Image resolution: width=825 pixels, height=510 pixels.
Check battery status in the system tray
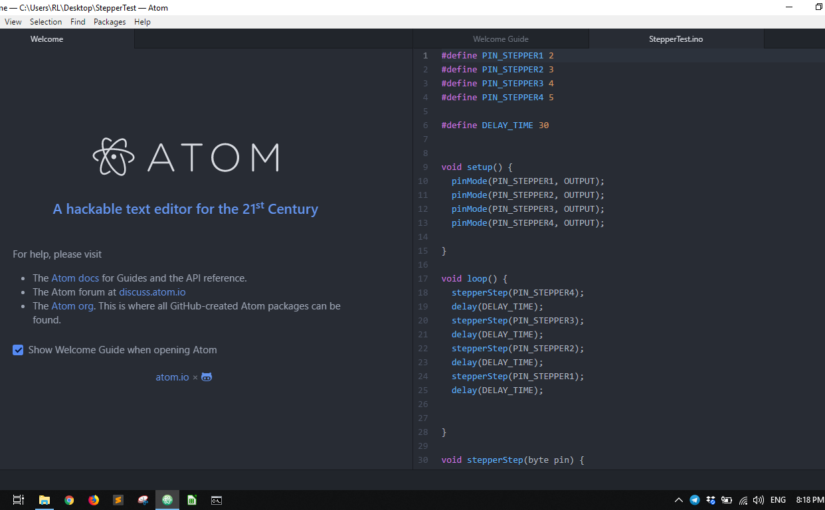click(727, 500)
